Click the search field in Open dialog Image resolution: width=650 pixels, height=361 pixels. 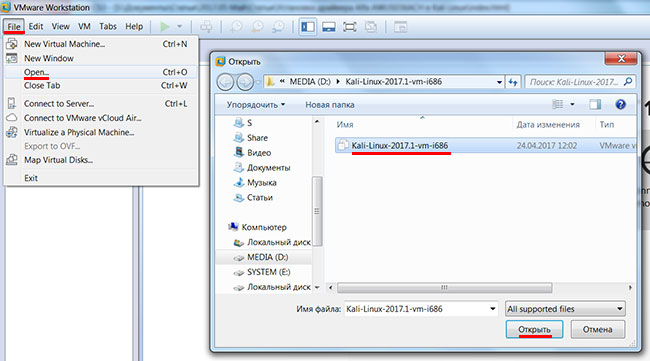point(580,82)
